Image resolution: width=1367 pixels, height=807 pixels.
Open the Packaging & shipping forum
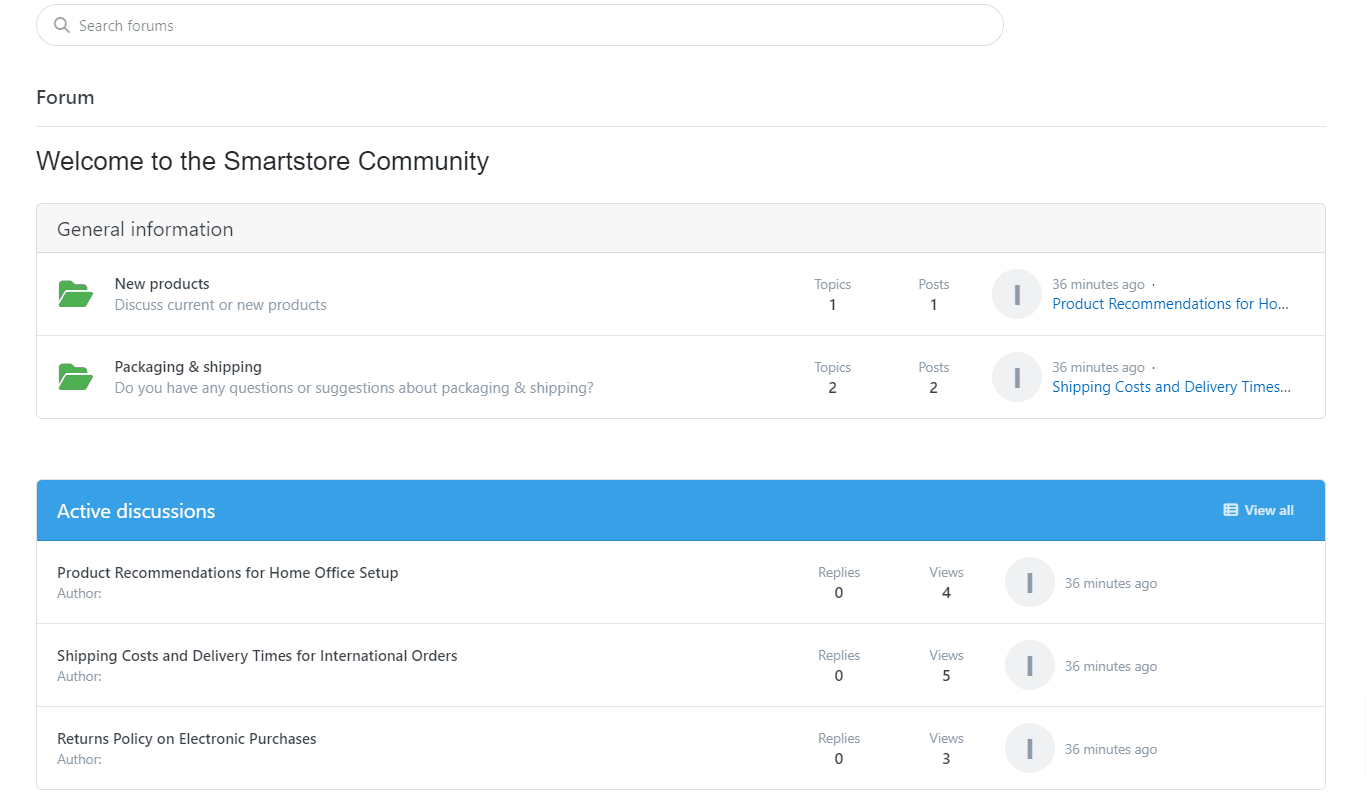[188, 367]
